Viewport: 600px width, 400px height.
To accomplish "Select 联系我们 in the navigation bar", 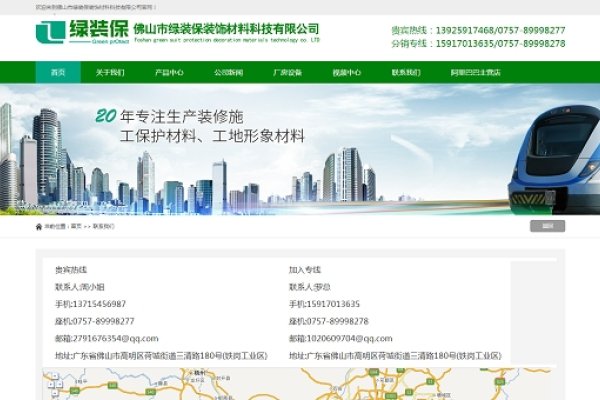I will click(406, 72).
